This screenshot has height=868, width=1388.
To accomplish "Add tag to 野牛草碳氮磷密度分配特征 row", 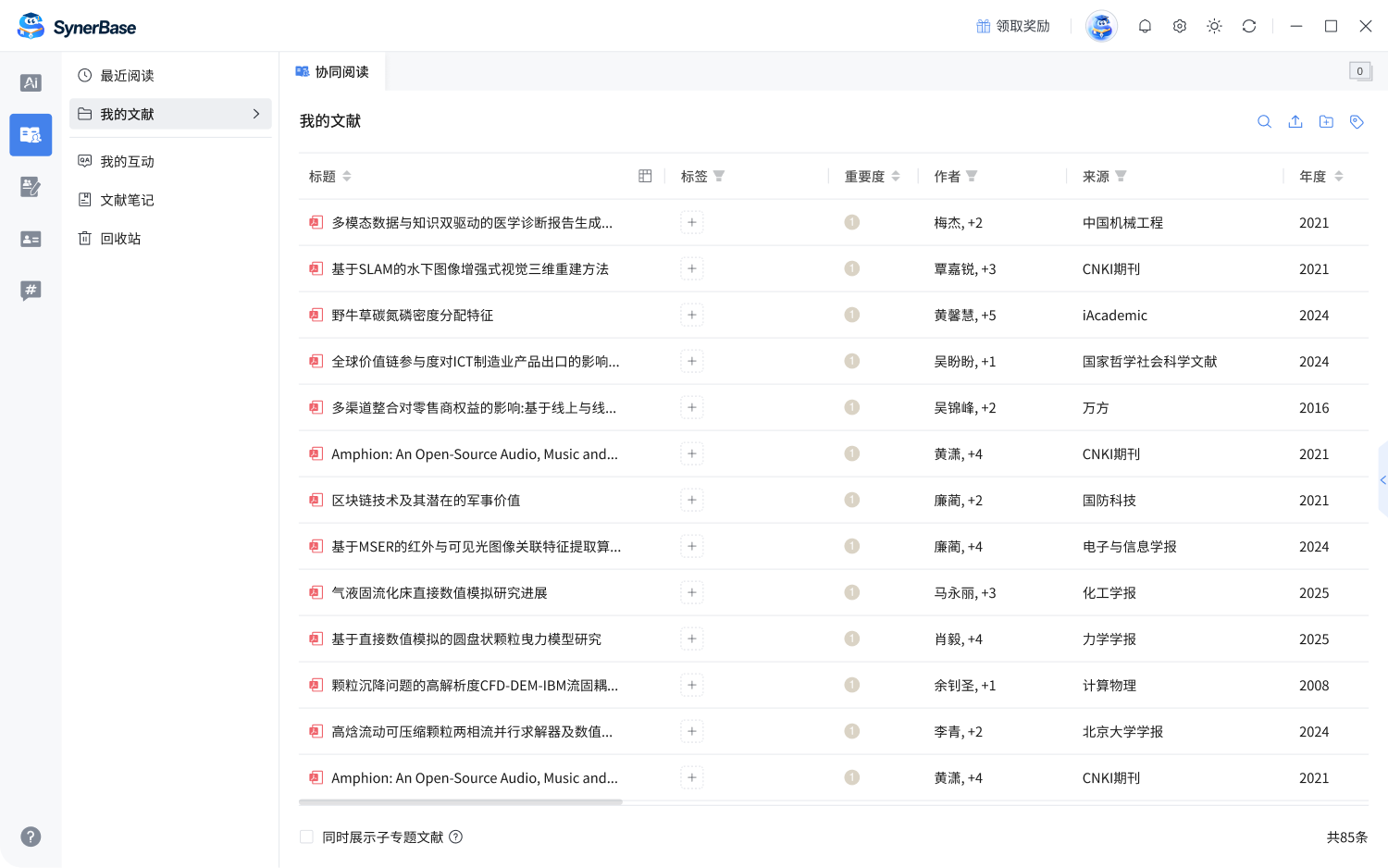I will point(691,315).
